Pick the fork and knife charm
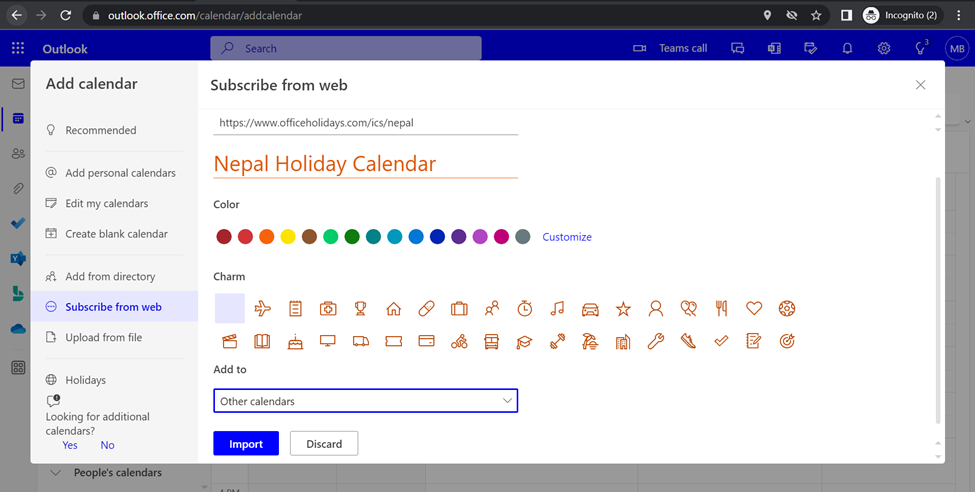 coord(721,309)
